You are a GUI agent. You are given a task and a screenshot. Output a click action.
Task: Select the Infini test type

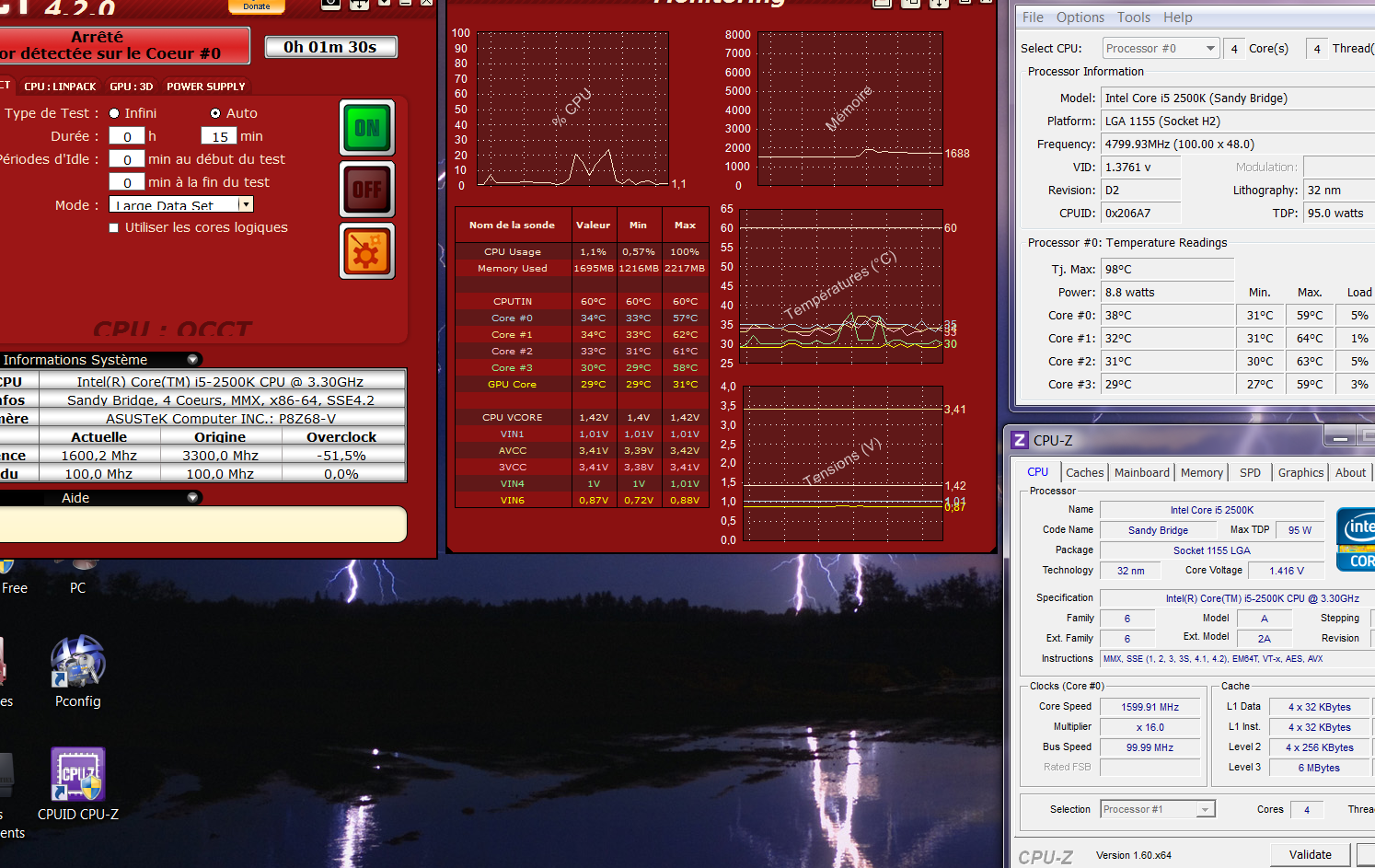point(115,113)
